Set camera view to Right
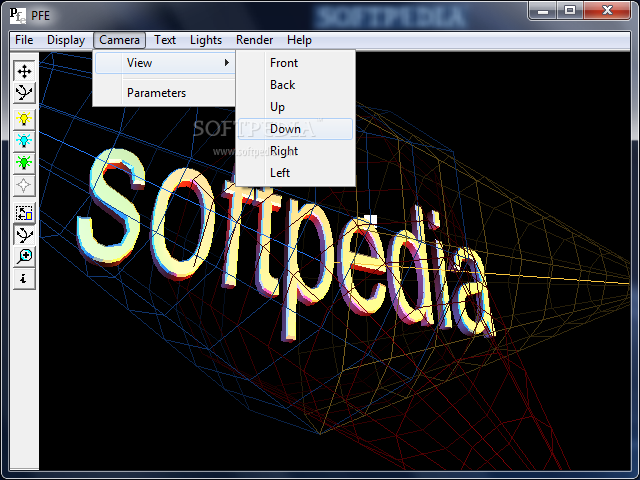 coord(295,151)
